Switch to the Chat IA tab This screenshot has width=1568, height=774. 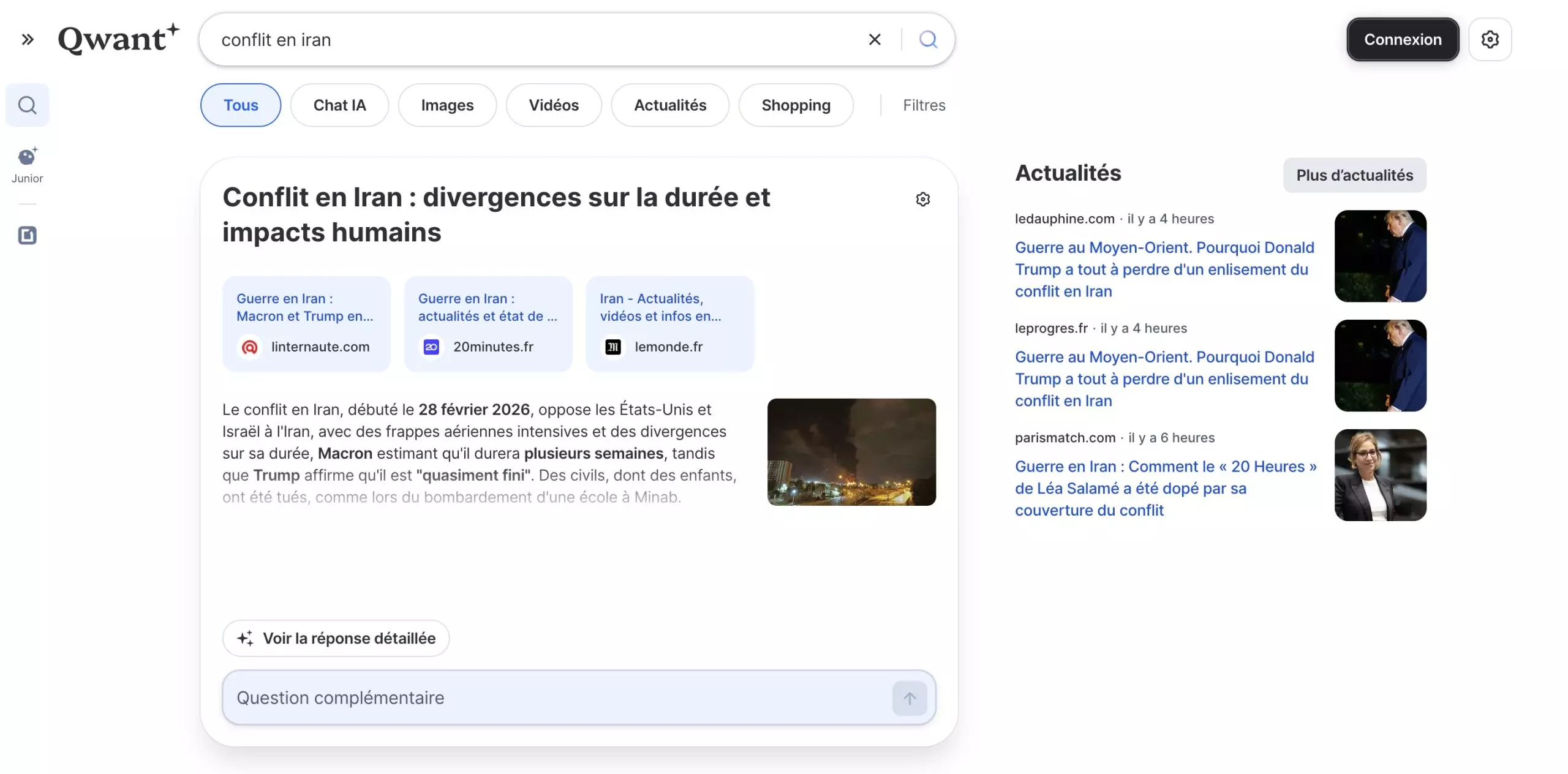coord(339,105)
